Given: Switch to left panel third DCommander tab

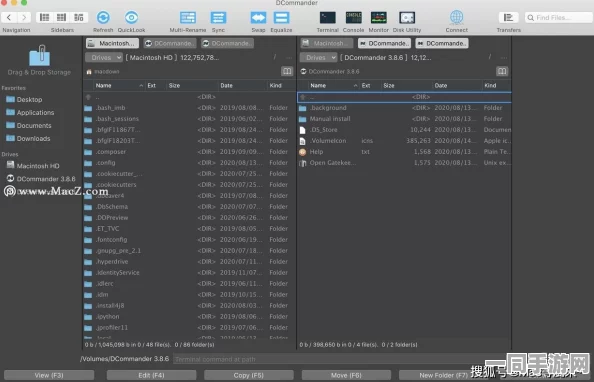Looking at the screenshot, I should tap(227, 43).
